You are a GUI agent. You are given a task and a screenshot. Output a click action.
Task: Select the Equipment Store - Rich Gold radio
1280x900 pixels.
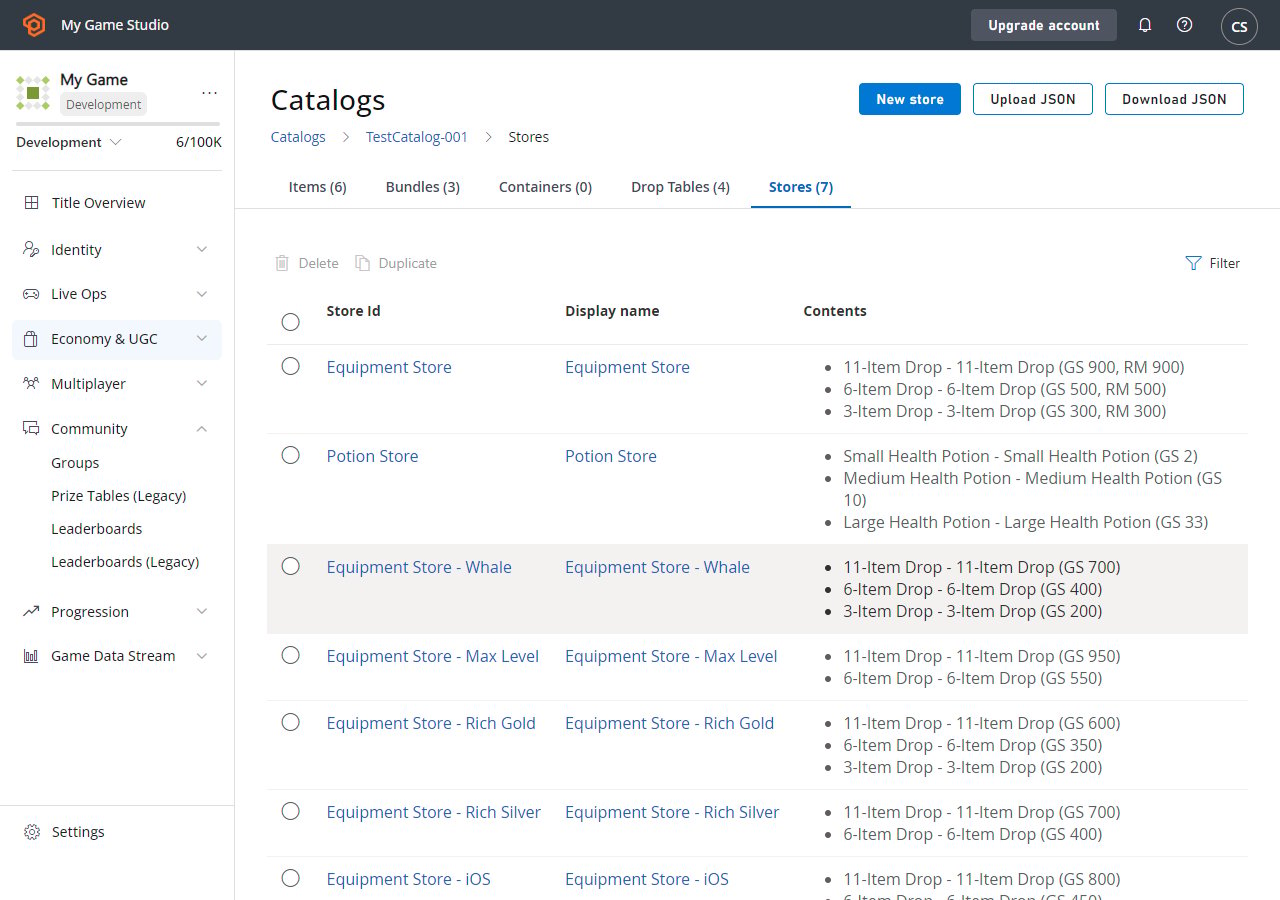tap(290, 722)
